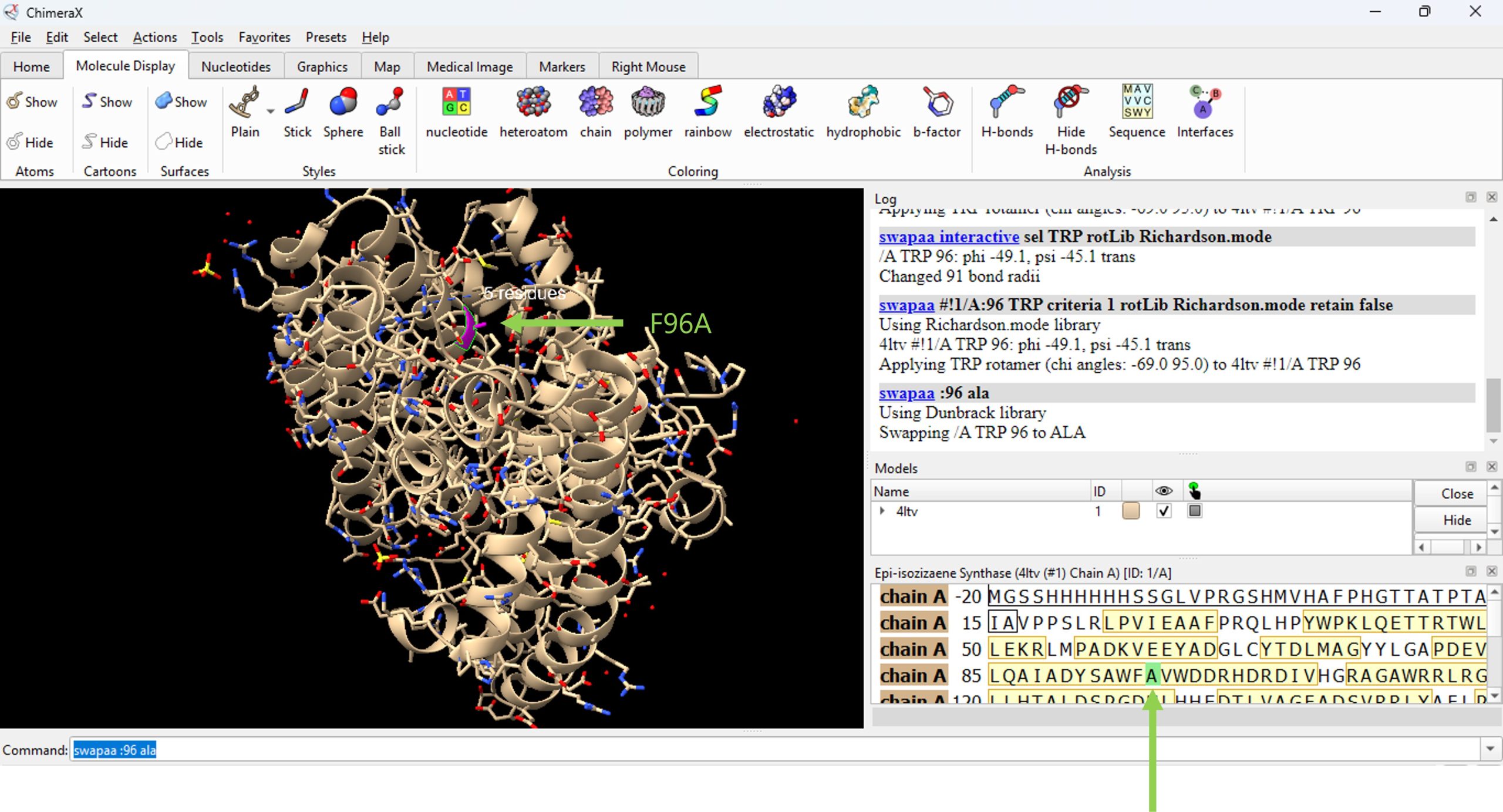Open command history dropdown arrow
Image resolution: width=1503 pixels, height=812 pixels.
coord(1490,749)
